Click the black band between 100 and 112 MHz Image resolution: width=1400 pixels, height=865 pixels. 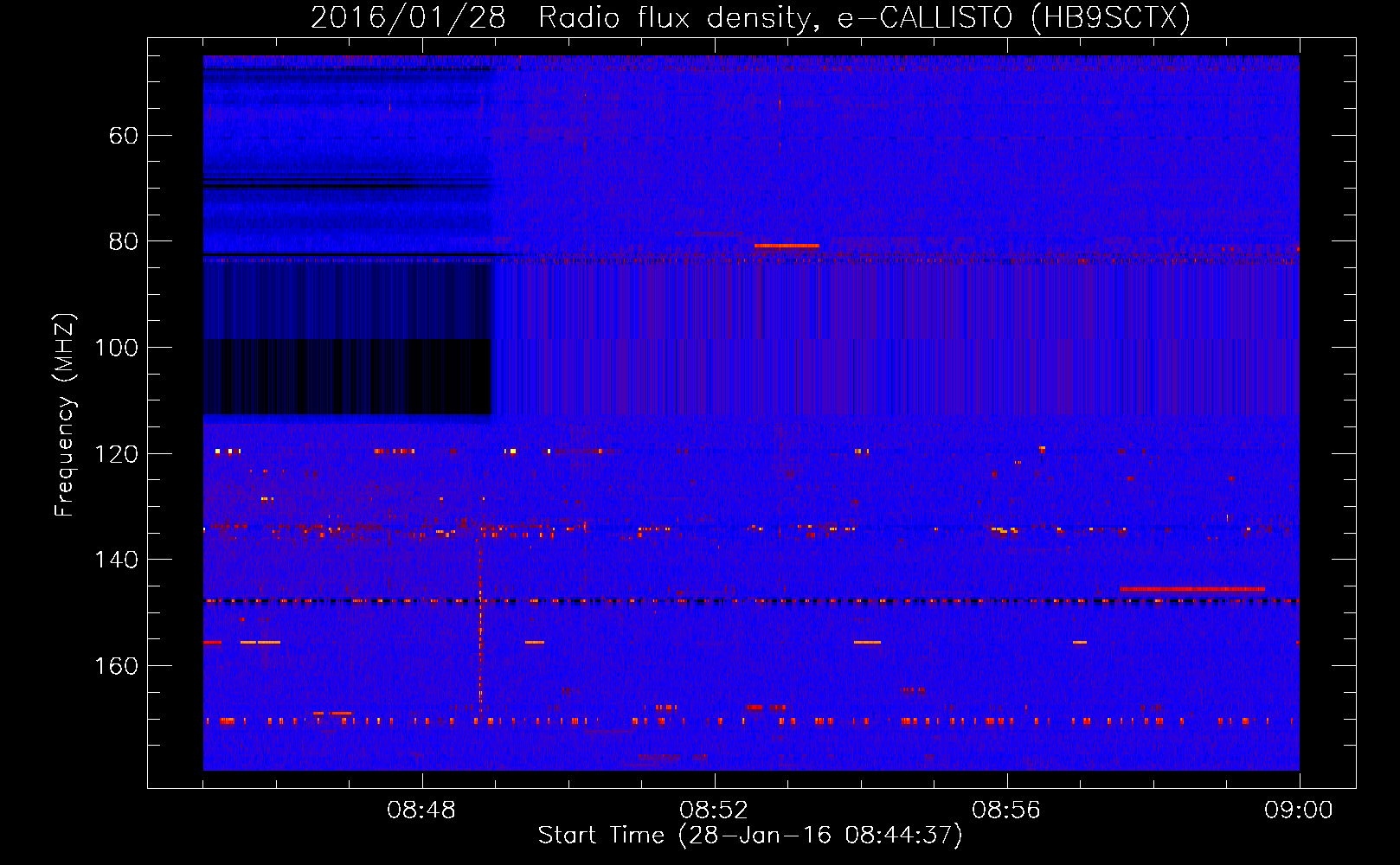347,377
